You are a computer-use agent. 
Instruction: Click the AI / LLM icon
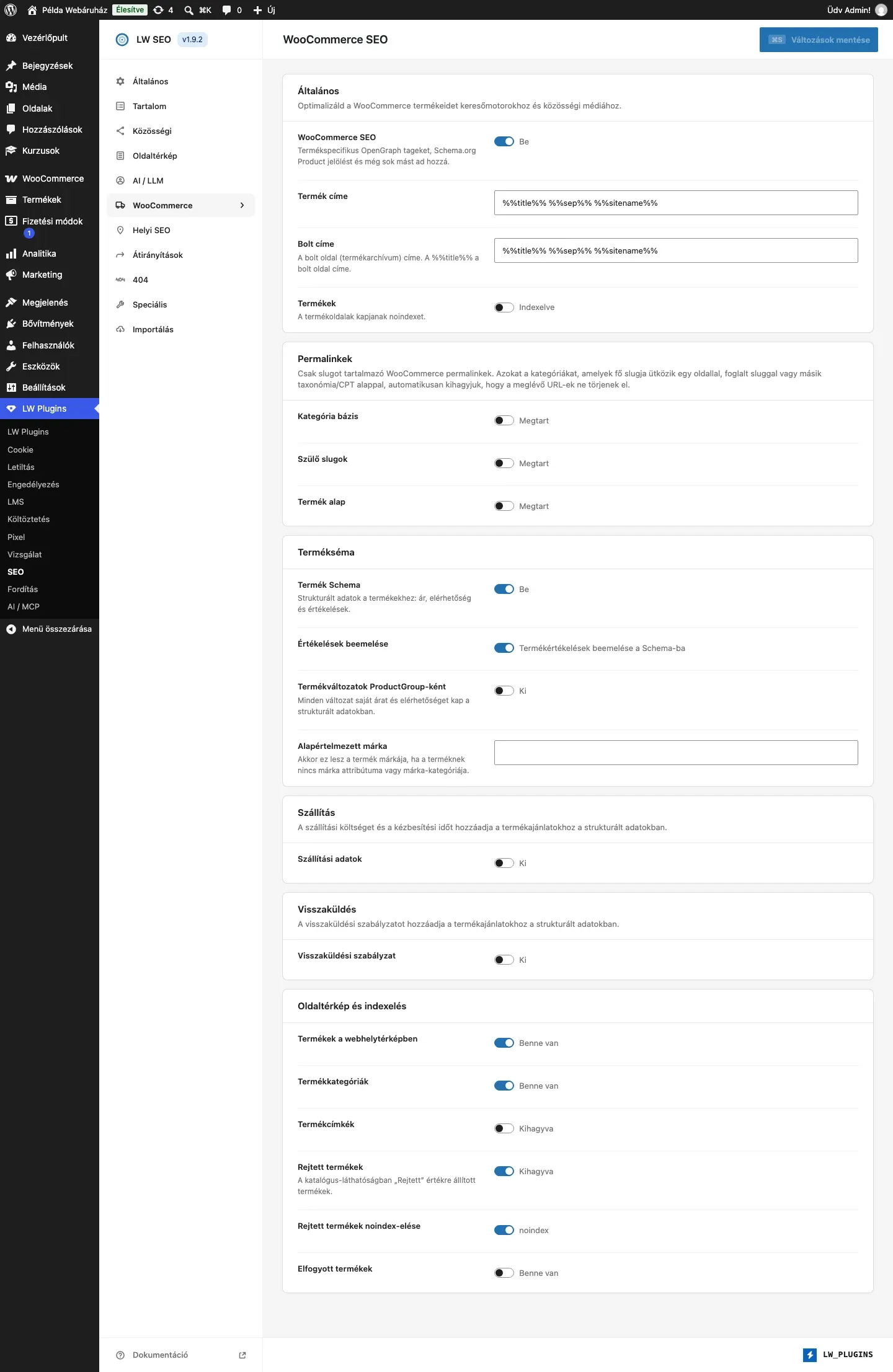point(120,180)
